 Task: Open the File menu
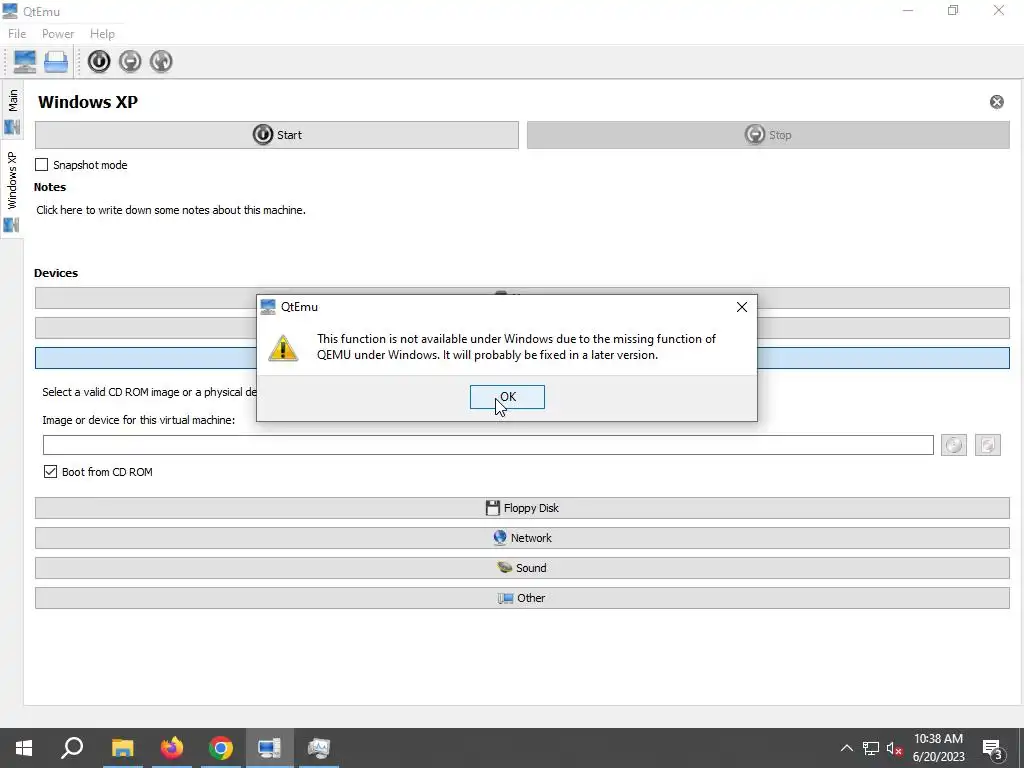click(17, 34)
